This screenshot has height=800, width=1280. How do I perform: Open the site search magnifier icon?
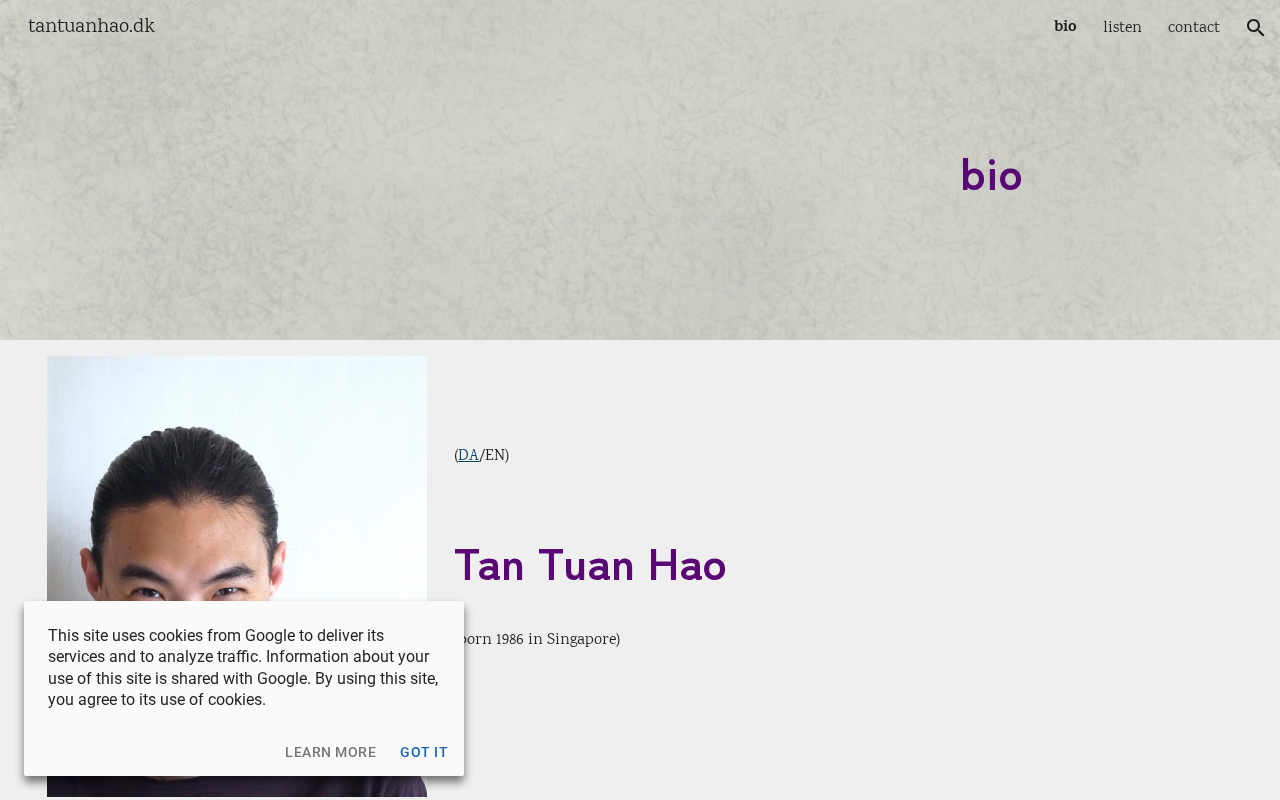pyautogui.click(x=1256, y=27)
